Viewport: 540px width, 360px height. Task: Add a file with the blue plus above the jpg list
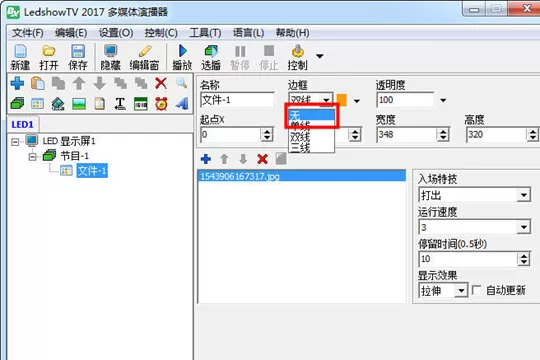click(x=206, y=159)
